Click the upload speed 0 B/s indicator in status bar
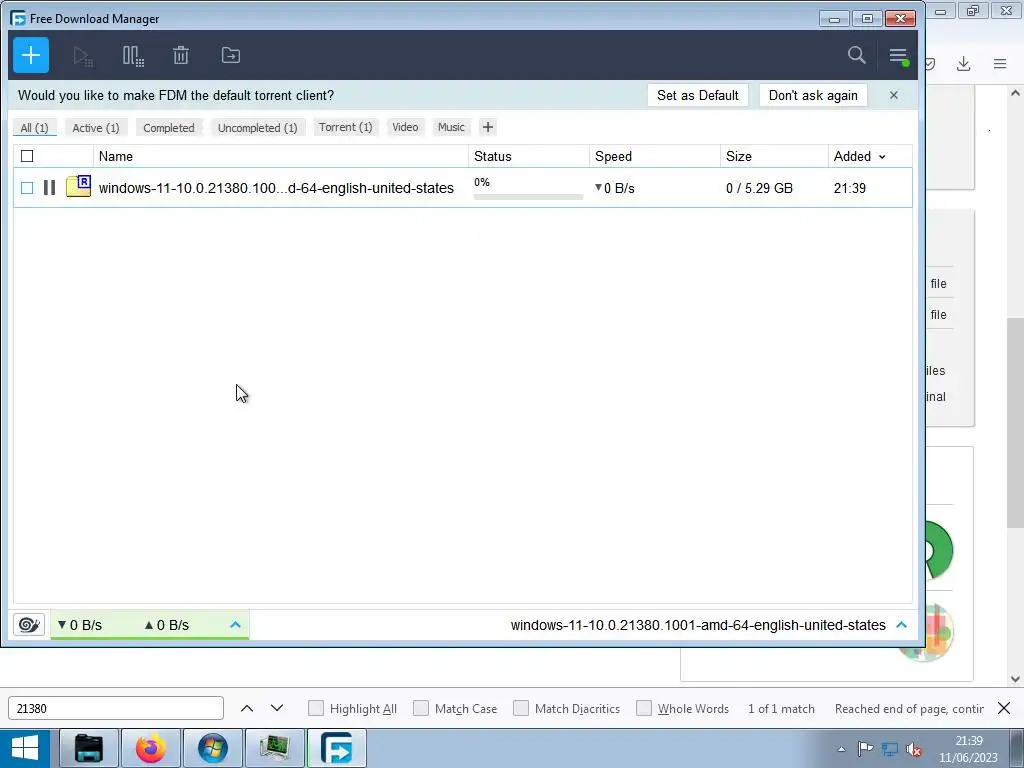1024x768 pixels. point(167,625)
